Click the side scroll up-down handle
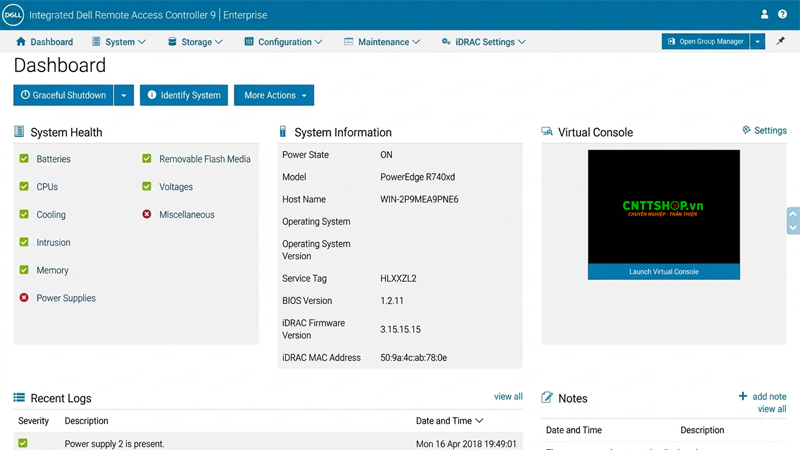The image size is (800, 450). (x=793, y=220)
